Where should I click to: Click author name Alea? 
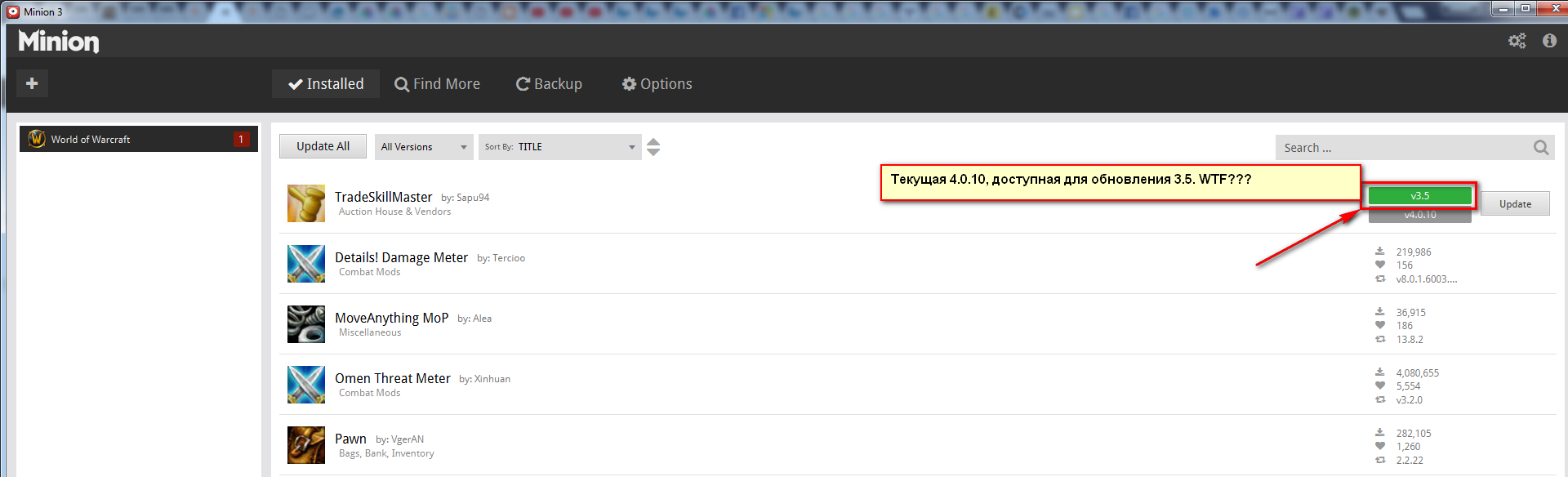[482, 319]
